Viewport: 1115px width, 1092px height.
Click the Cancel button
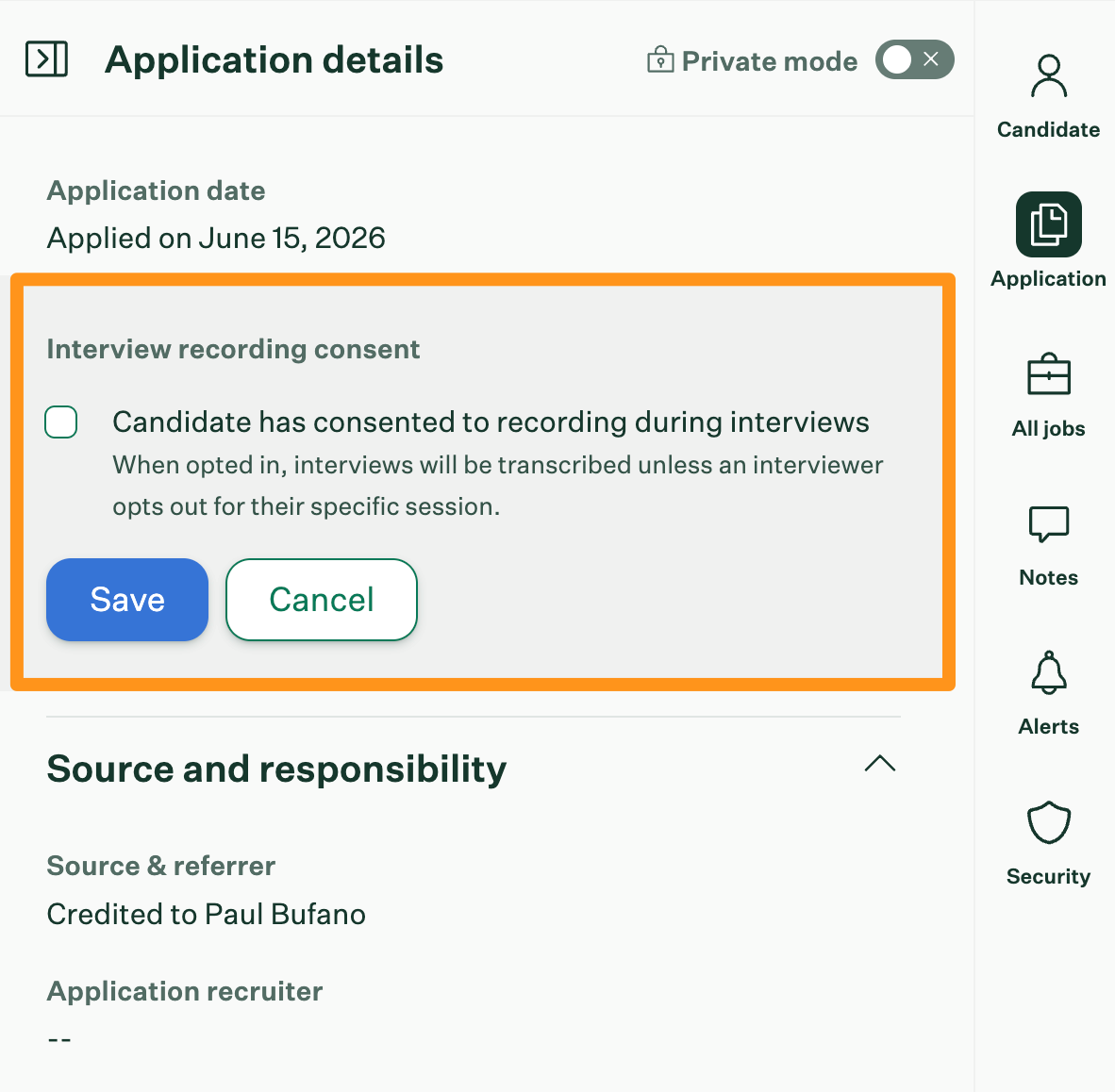(x=322, y=600)
